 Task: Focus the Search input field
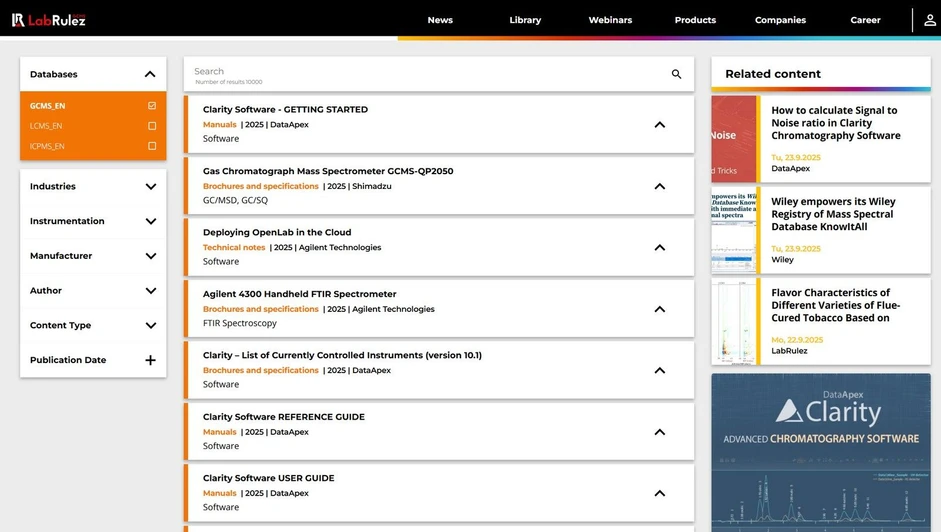coord(420,74)
